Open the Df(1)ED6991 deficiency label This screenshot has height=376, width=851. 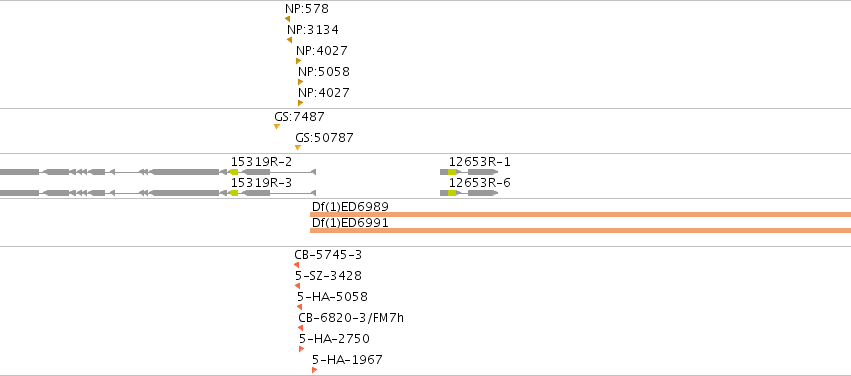(x=351, y=223)
